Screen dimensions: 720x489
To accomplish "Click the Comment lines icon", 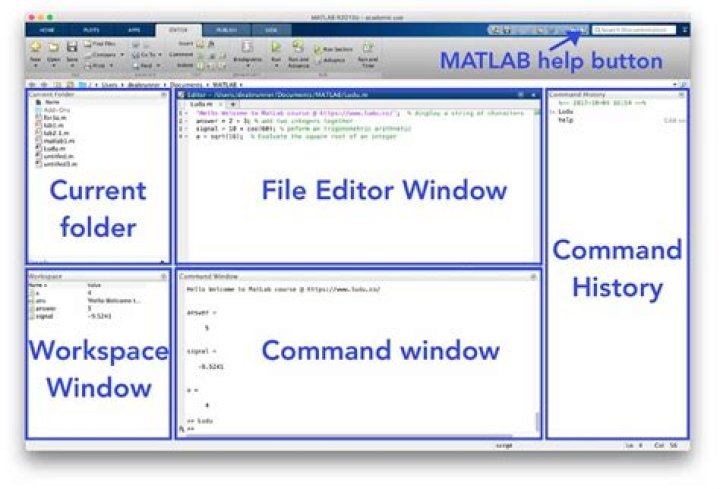I will [201, 55].
